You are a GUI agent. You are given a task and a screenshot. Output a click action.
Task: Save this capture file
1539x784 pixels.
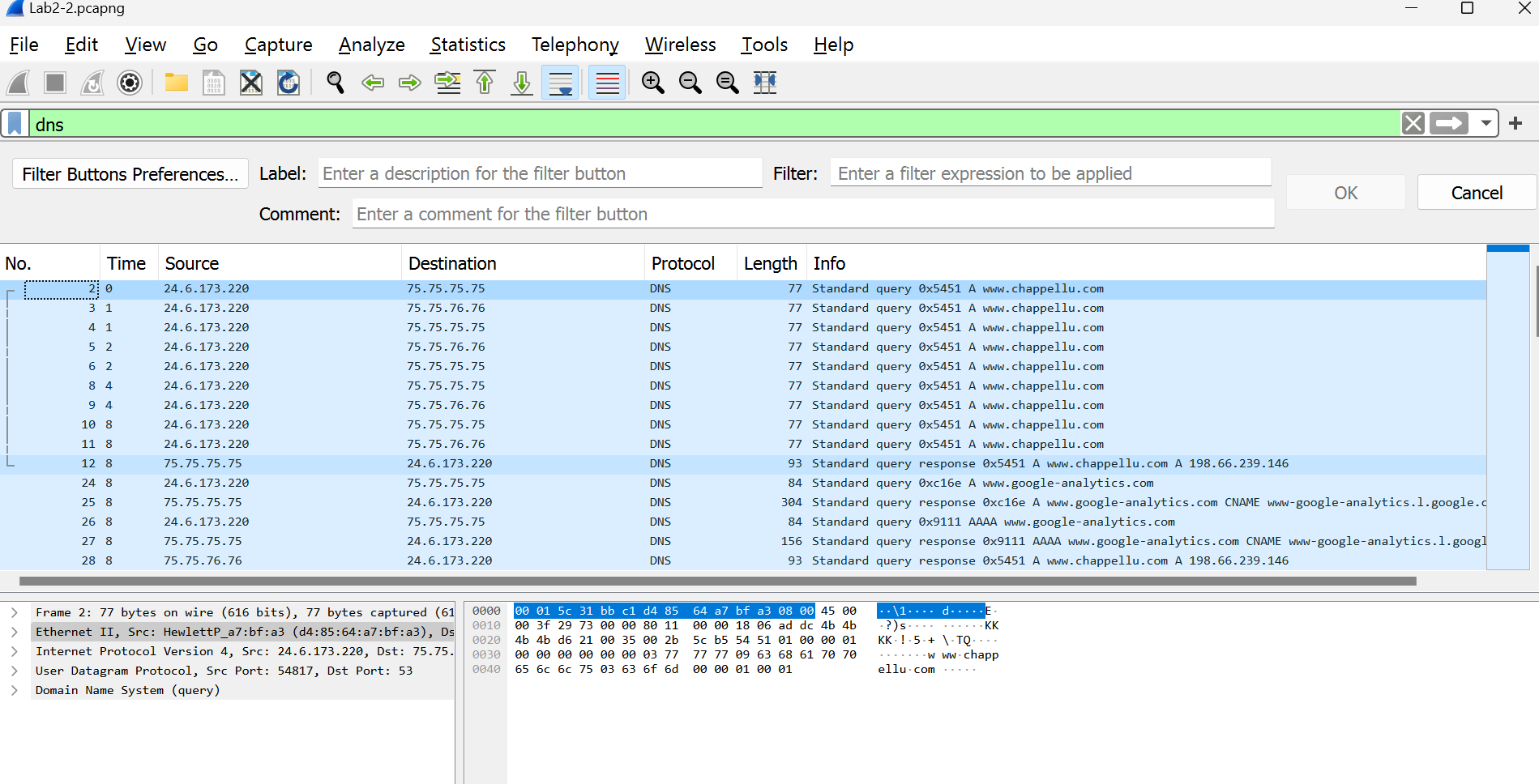coord(214,83)
